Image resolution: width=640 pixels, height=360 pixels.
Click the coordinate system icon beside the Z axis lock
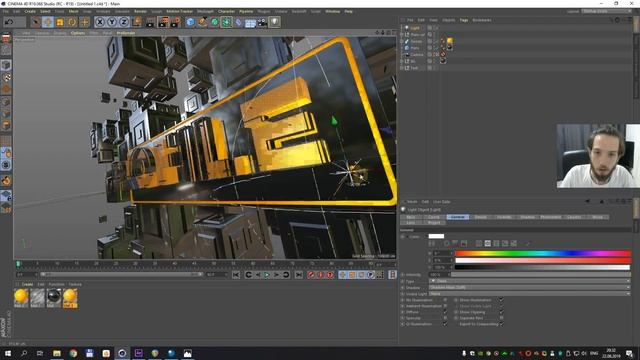click(x=137, y=22)
